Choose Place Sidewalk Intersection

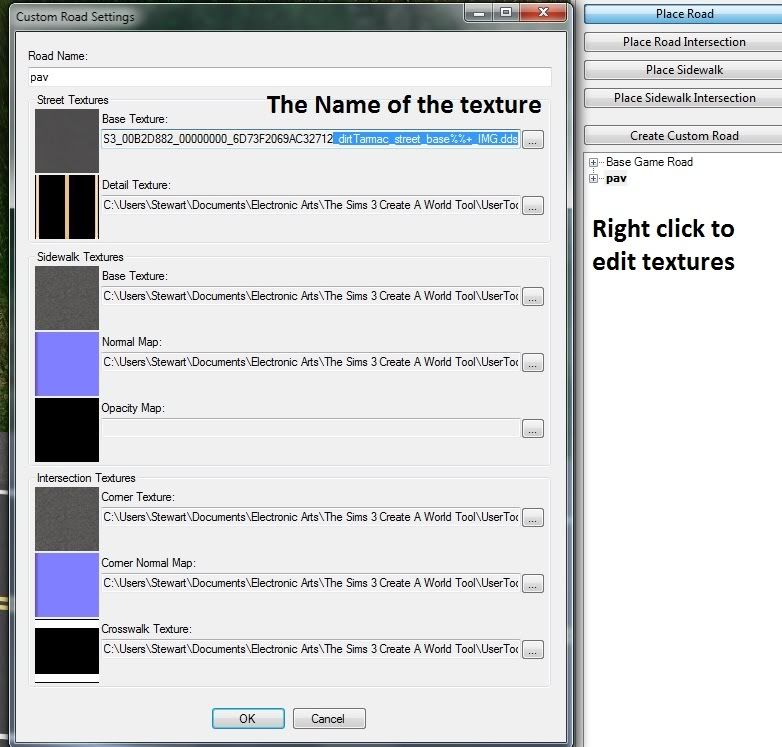[684, 98]
